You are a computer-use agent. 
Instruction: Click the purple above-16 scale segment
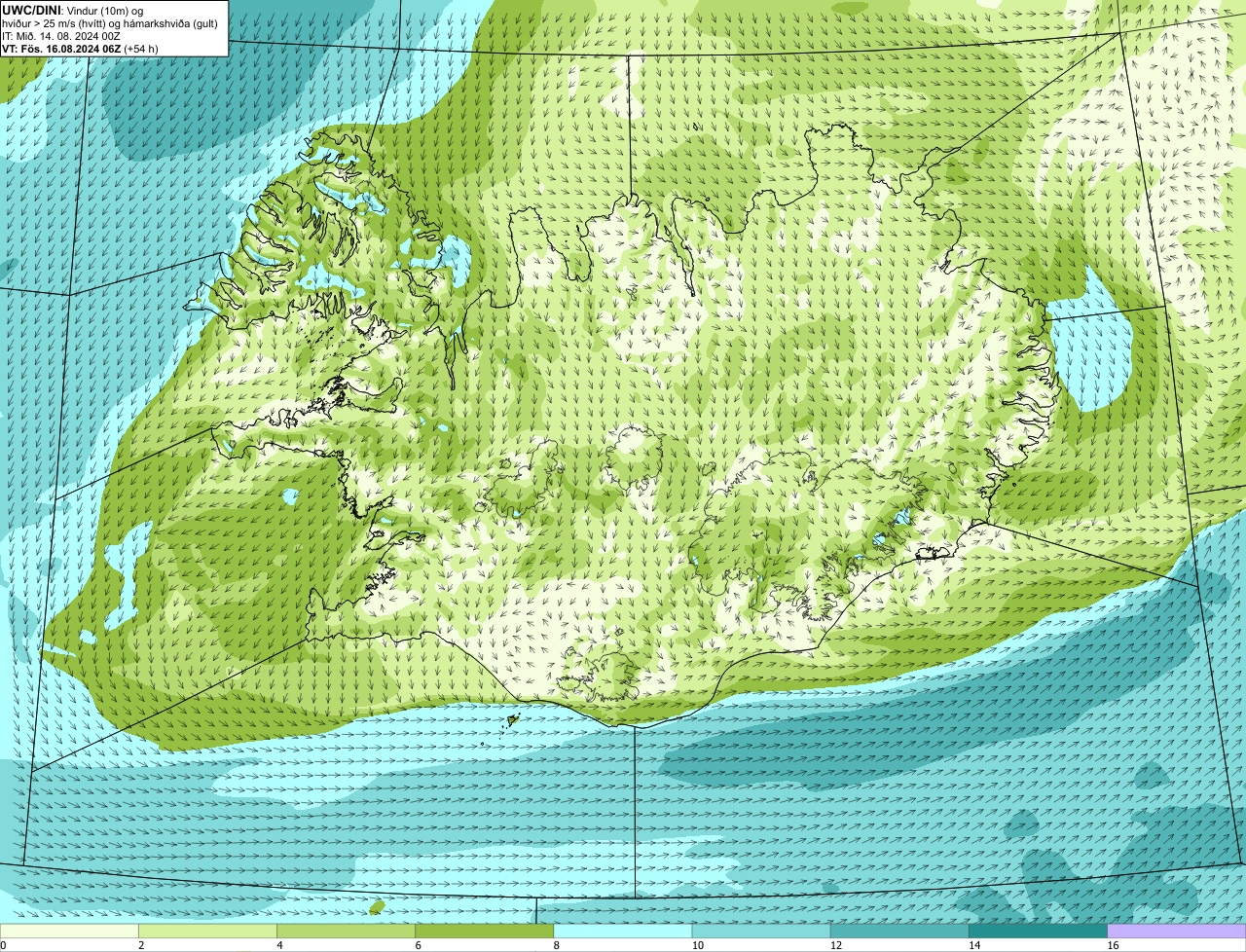pos(1177,931)
